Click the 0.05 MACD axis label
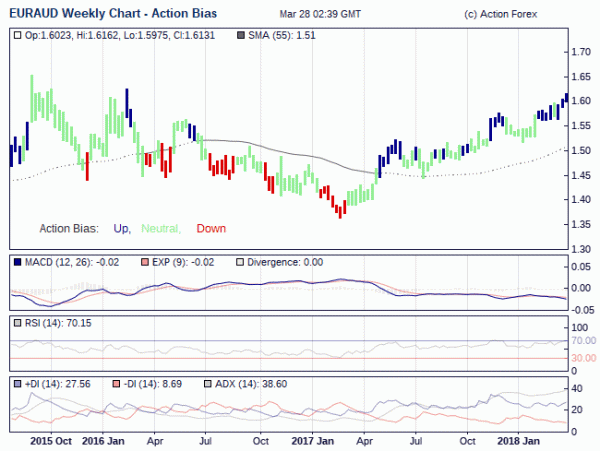The width and height of the screenshot is (600, 451). coord(581,267)
